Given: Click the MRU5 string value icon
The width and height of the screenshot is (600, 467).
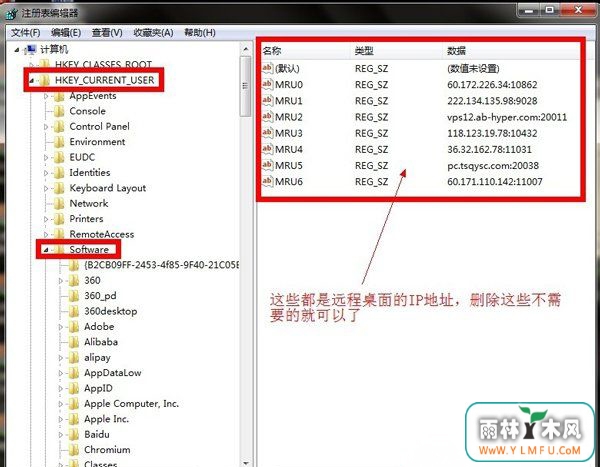Looking at the screenshot, I should click(x=267, y=165).
